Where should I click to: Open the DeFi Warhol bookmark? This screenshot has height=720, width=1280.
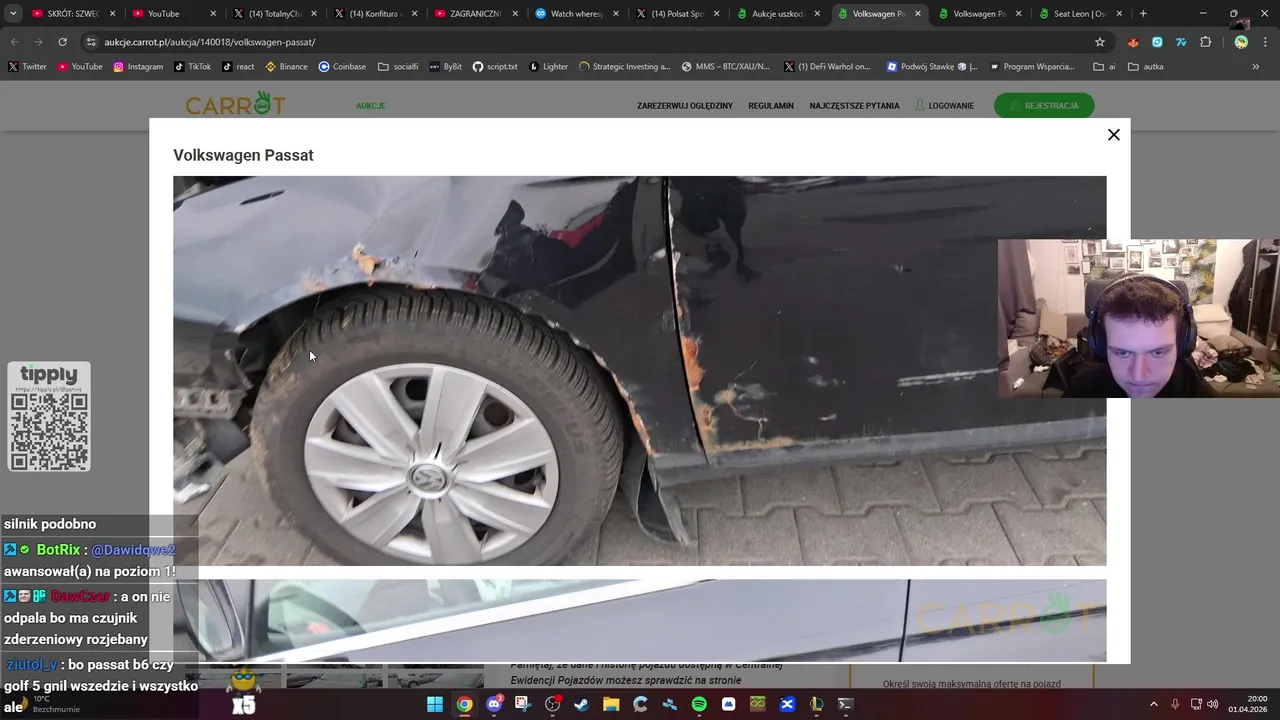(827, 67)
